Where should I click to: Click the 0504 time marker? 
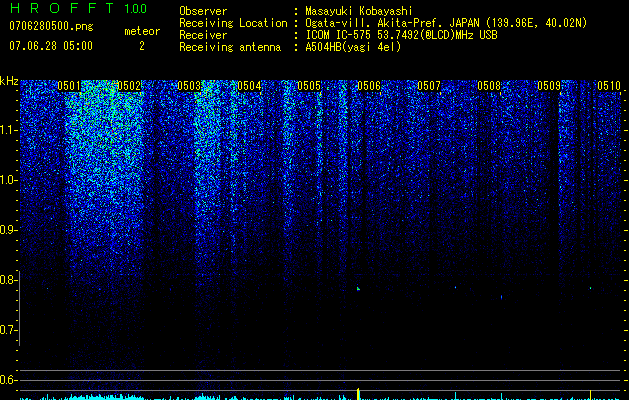tap(249, 86)
